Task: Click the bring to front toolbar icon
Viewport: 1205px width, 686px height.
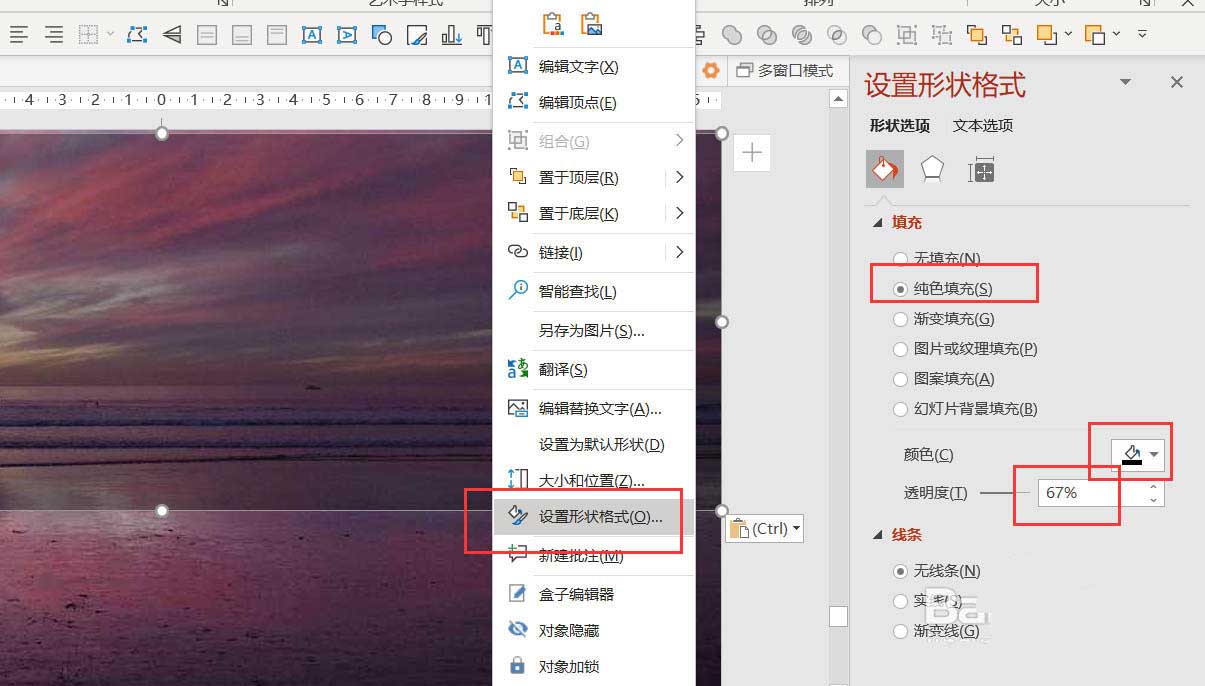Action: 977,35
